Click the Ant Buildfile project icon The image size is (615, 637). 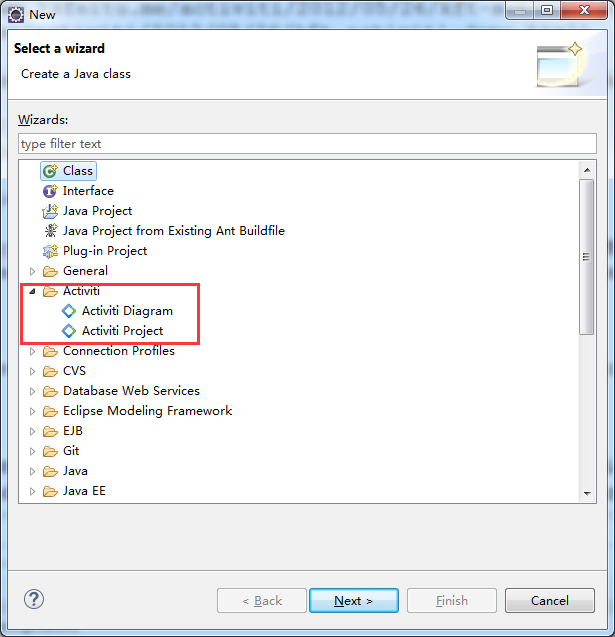(x=50, y=231)
